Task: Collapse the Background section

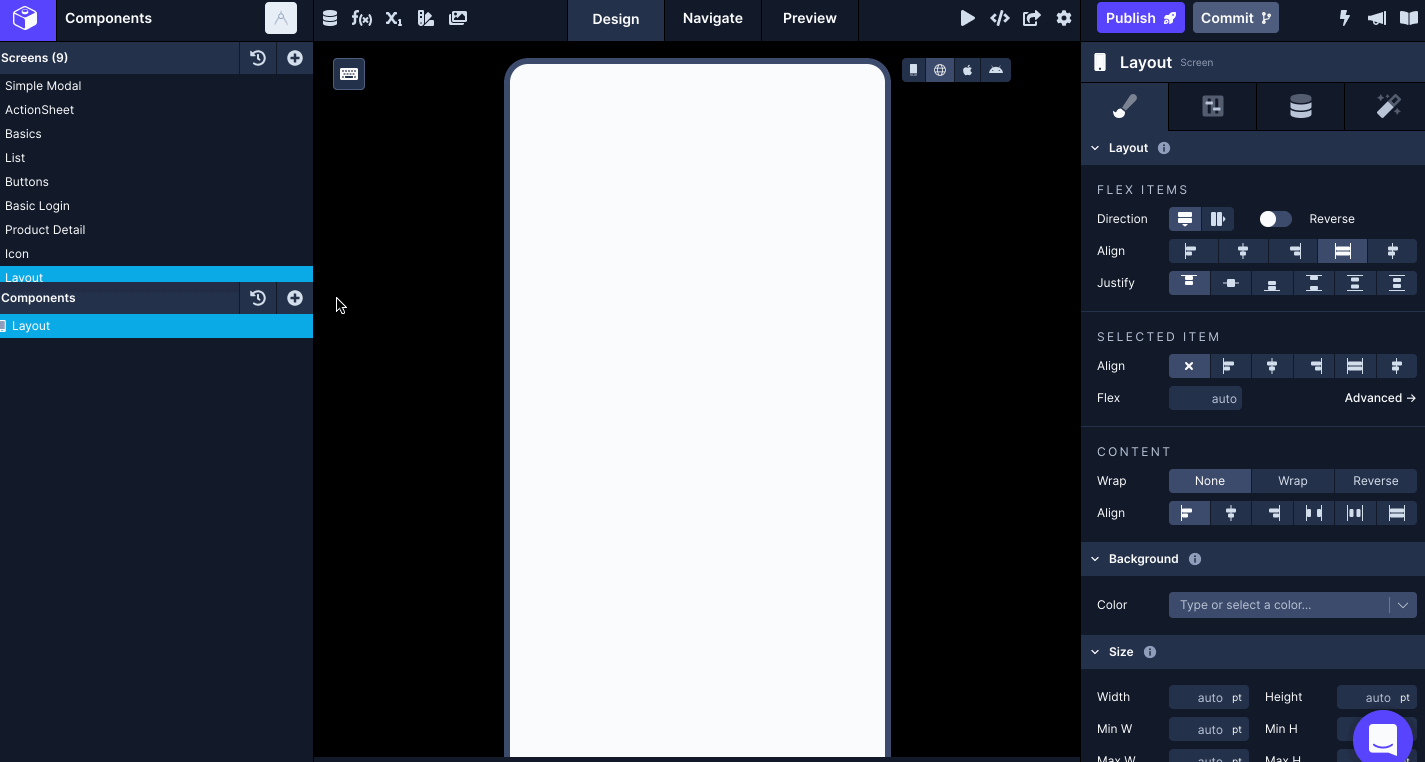Action: pos(1095,559)
